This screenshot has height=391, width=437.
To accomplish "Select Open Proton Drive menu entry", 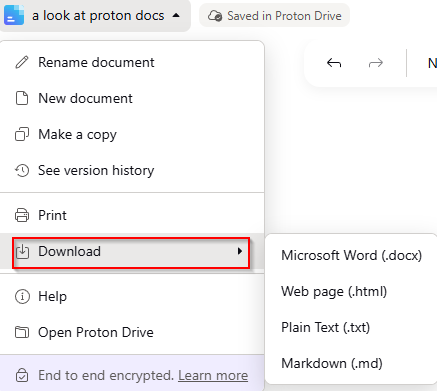I will (132, 332).
